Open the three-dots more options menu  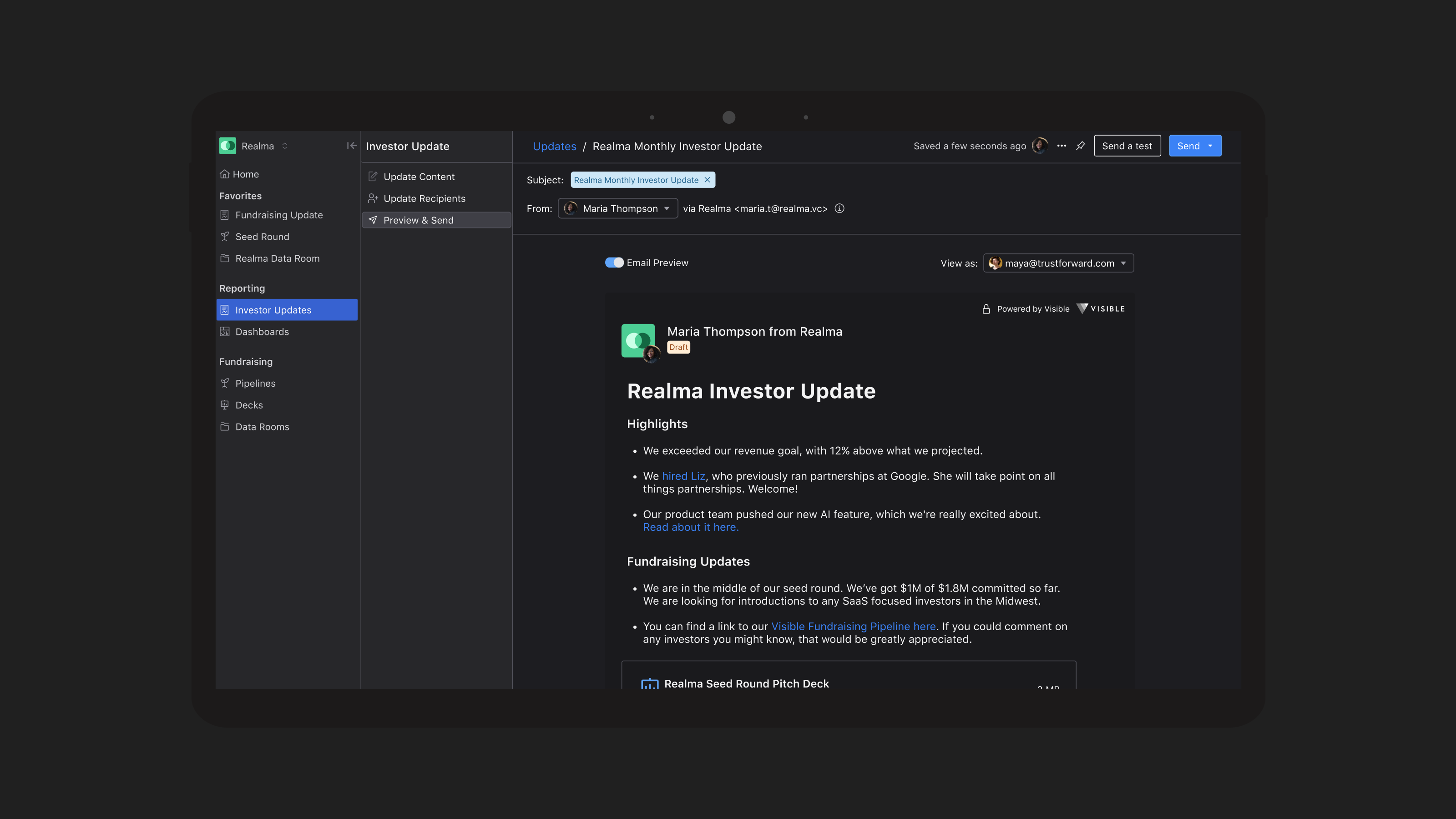pos(1062,146)
